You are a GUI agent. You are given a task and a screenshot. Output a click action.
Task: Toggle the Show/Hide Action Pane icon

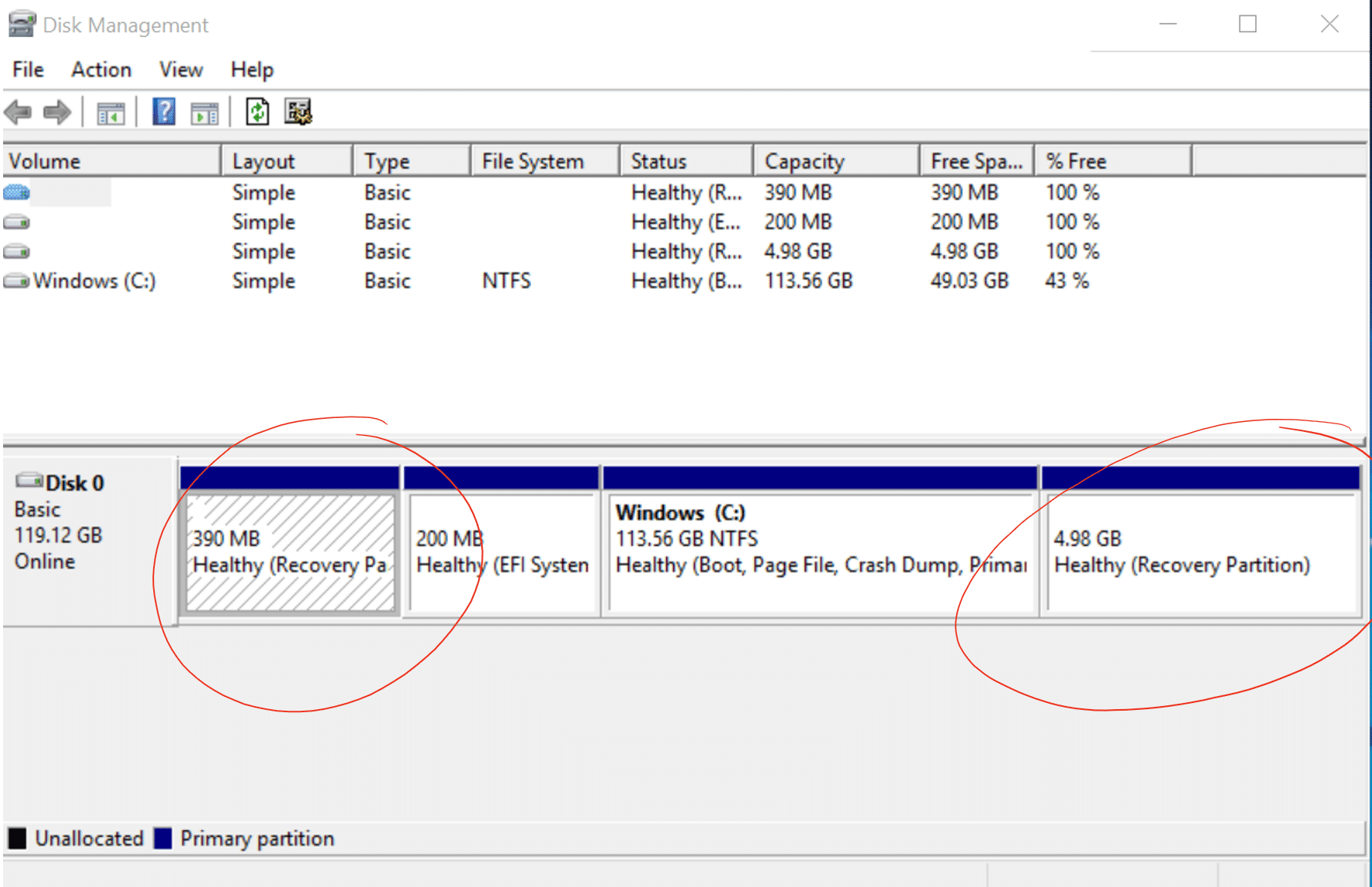tap(205, 113)
